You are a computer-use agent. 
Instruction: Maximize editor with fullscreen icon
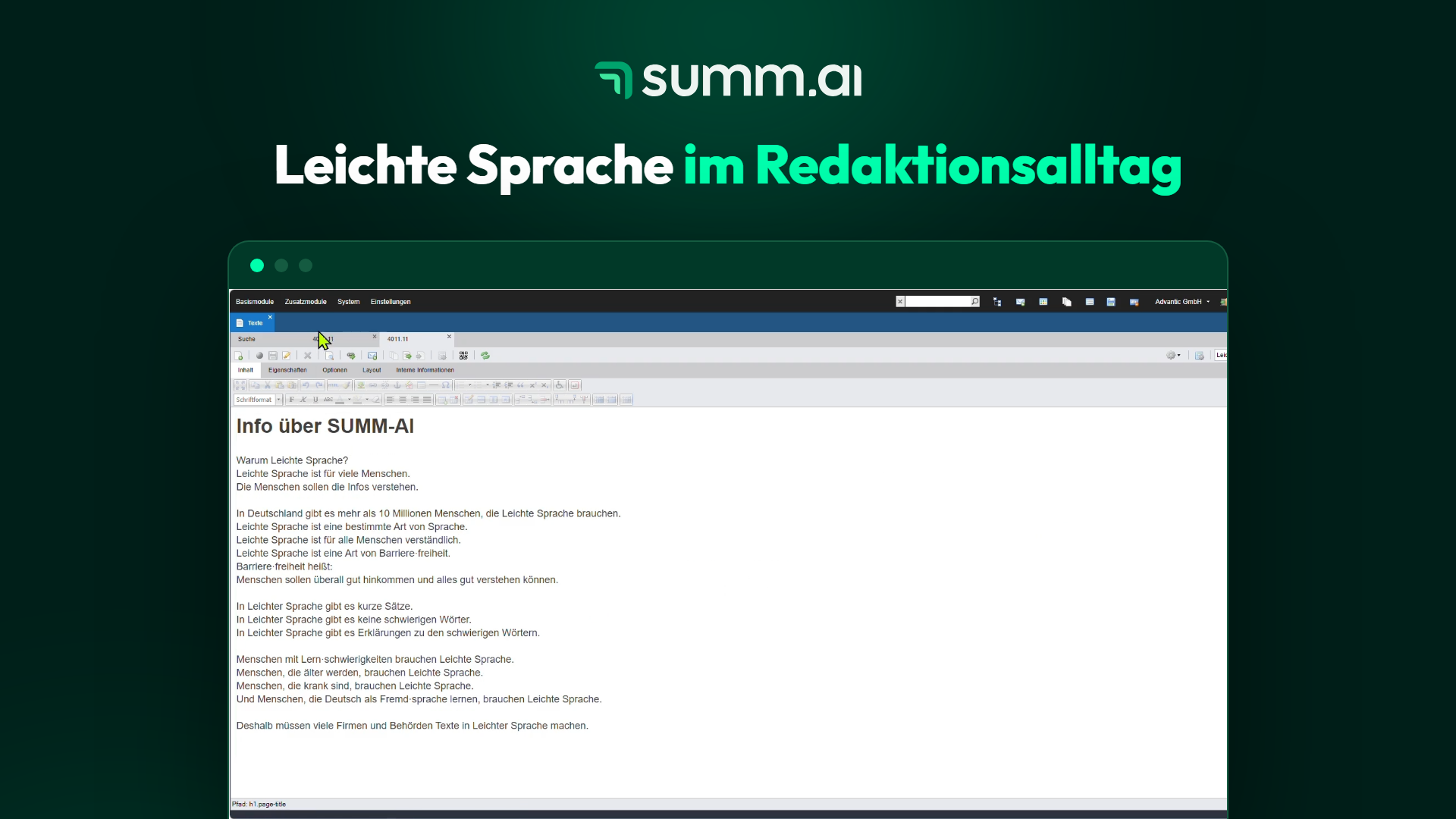point(240,385)
